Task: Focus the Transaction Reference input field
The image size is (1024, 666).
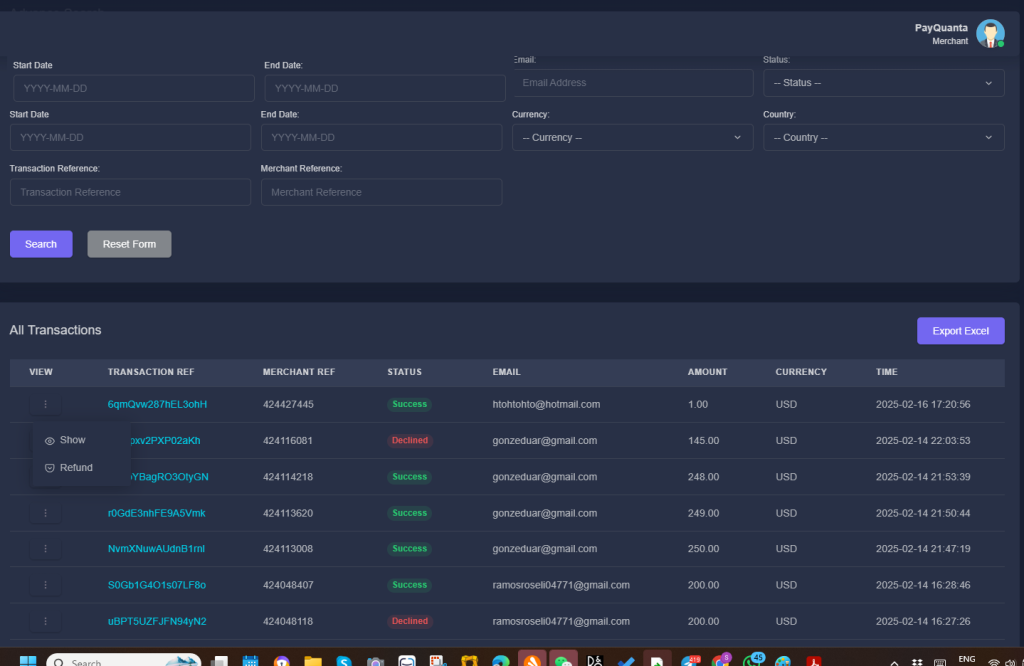Action: [130, 192]
